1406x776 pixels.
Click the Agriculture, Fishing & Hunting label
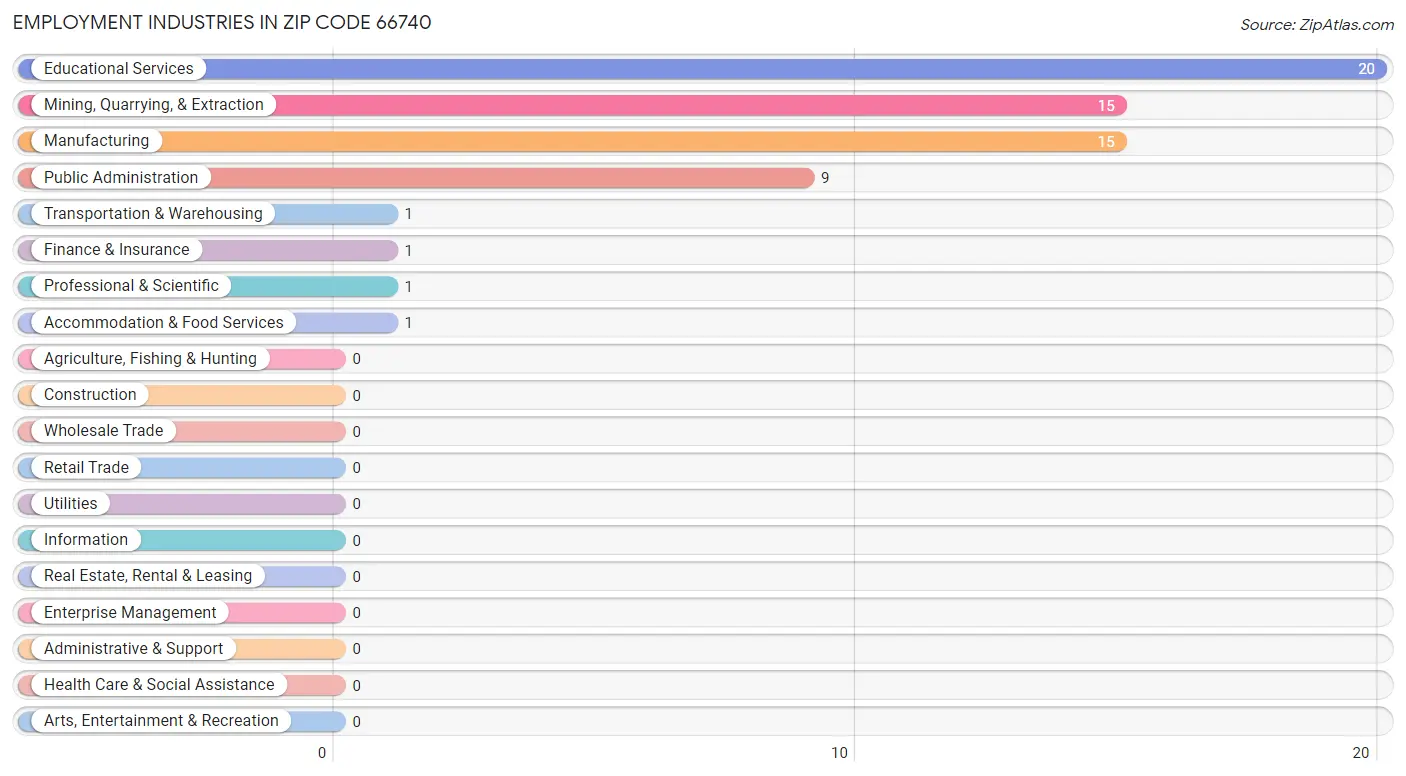click(x=150, y=359)
